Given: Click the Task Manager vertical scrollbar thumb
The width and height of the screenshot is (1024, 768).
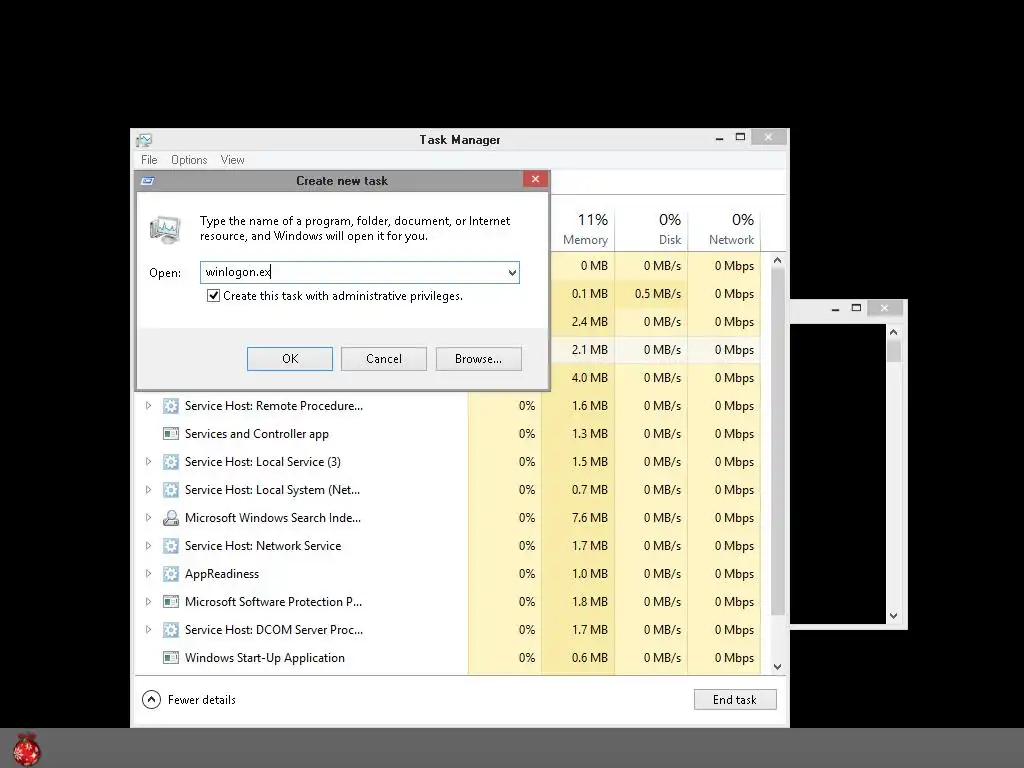Looking at the screenshot, I should click(777, 441).
